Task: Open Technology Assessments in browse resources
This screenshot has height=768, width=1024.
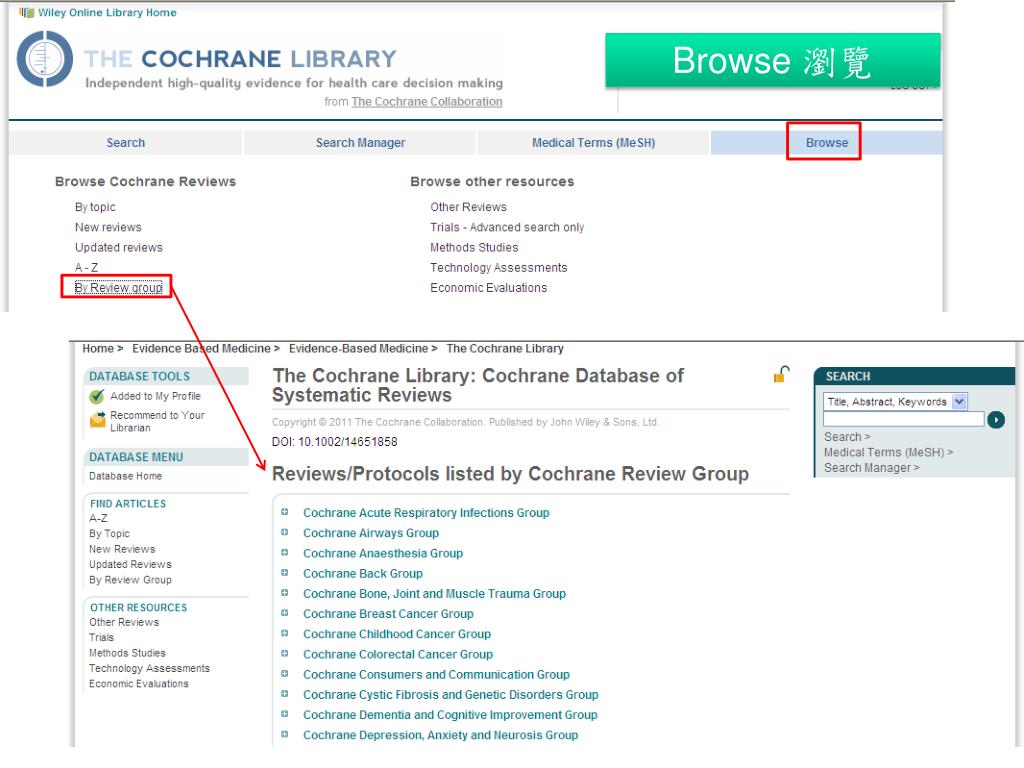Action: pos(498,268)
